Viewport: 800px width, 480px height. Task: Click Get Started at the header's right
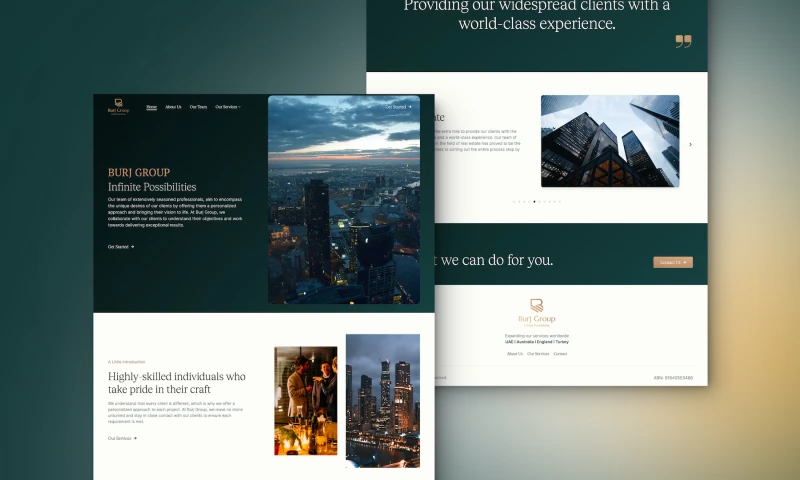(398, 107)
